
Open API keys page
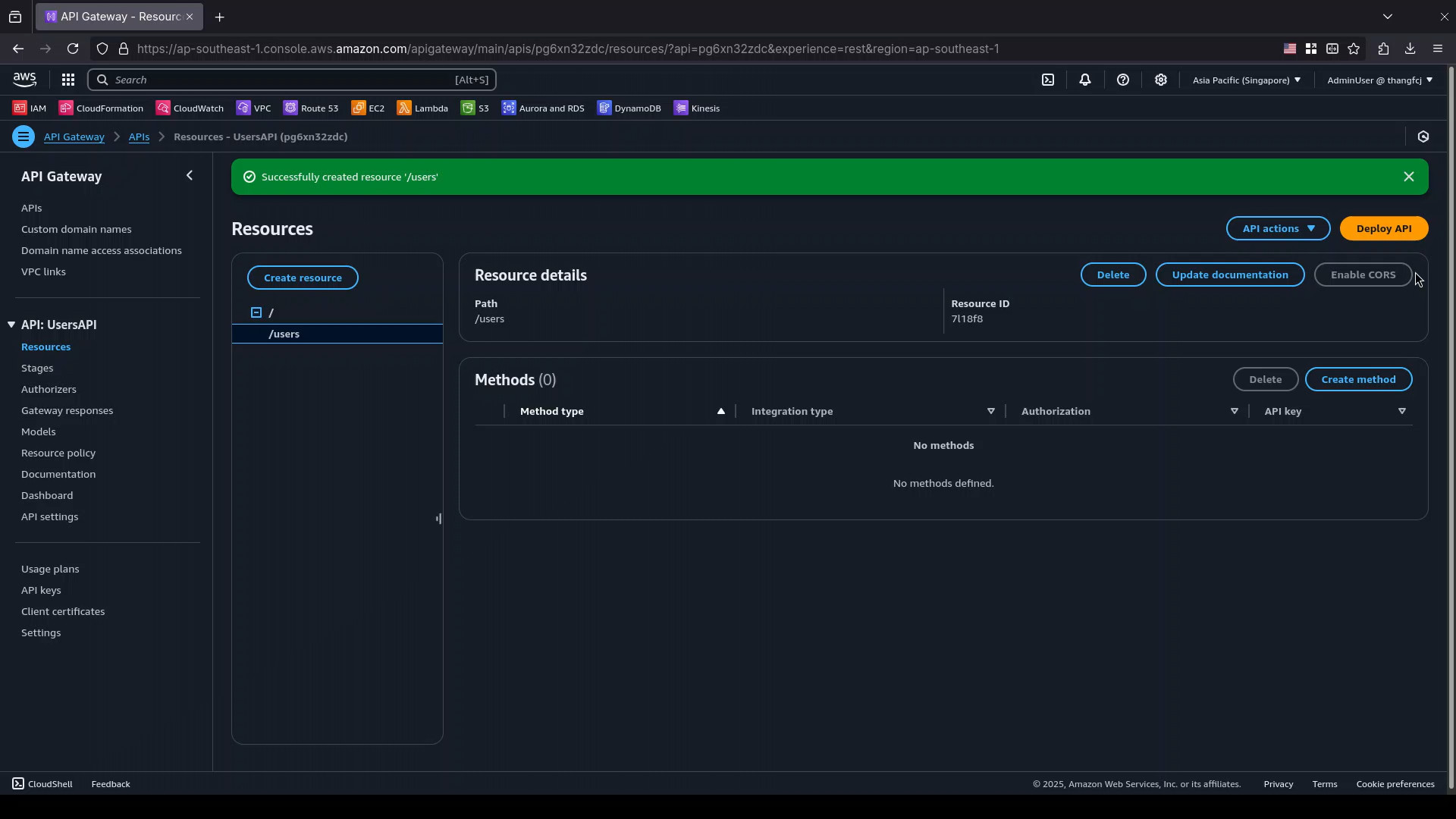pyautogui.click(x=41, y=590)
